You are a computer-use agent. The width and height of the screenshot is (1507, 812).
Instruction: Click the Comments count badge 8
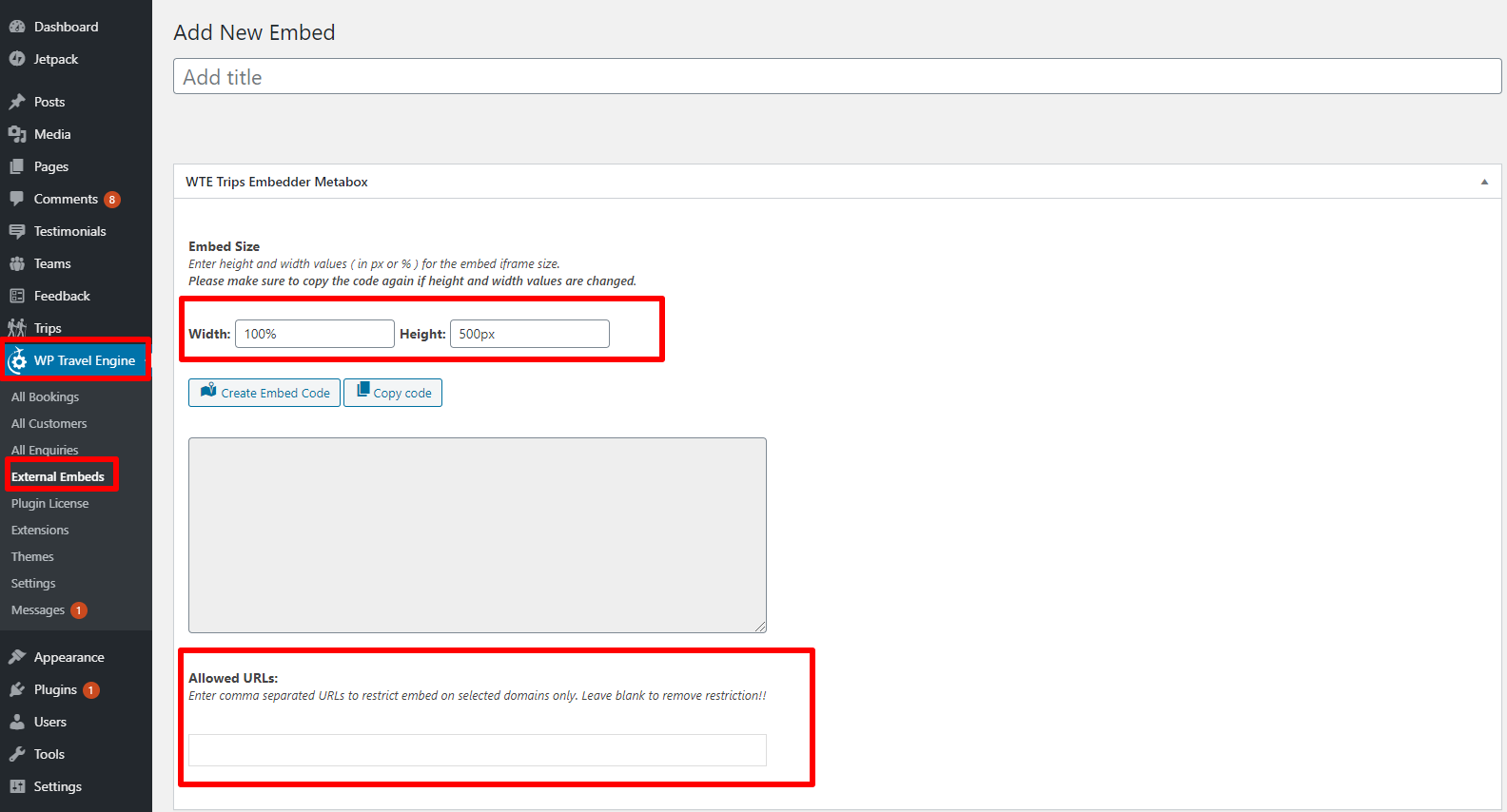point(112,200)
